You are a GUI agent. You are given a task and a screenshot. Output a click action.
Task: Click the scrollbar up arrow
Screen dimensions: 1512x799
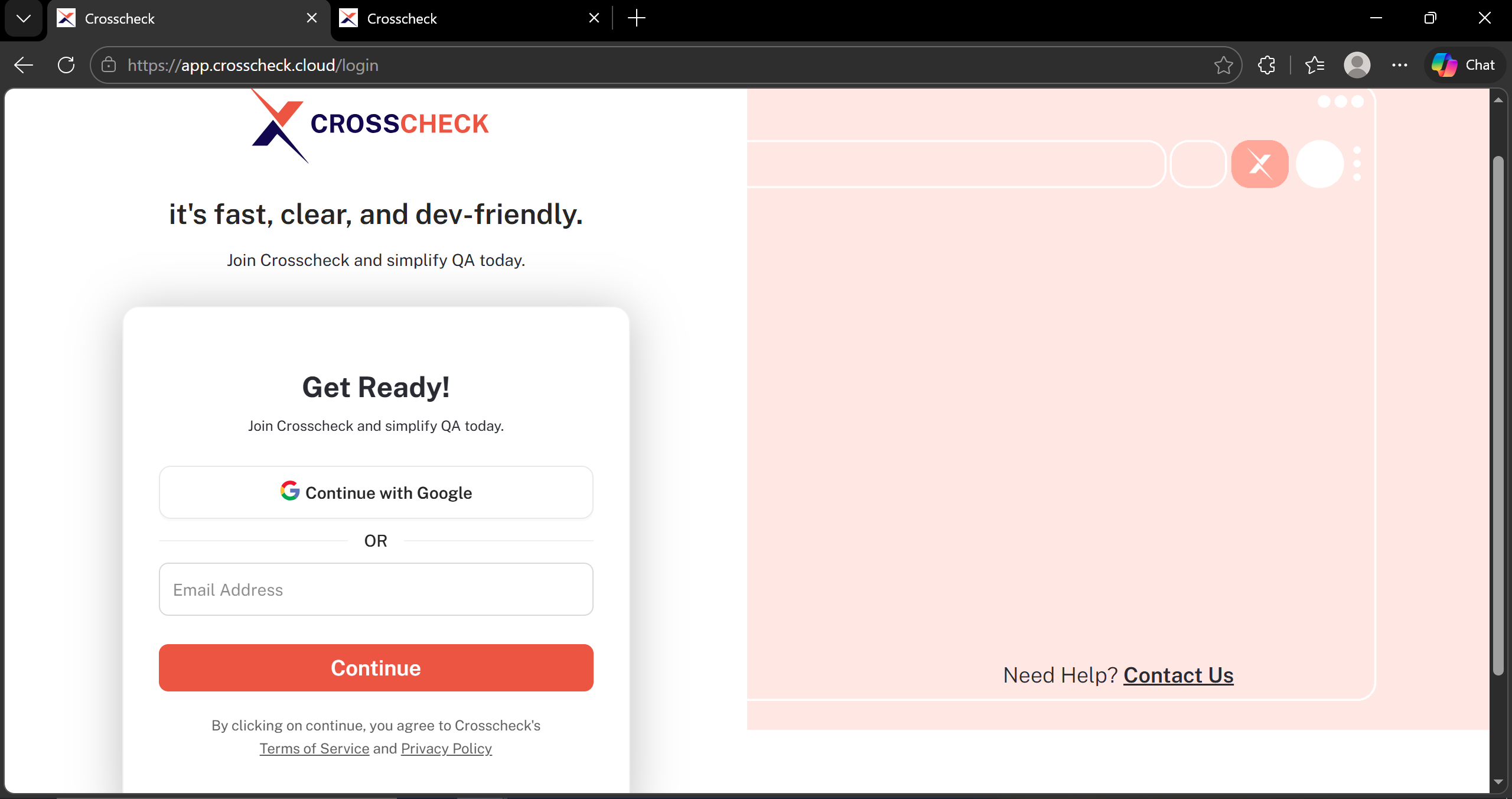click(1499, 99)
